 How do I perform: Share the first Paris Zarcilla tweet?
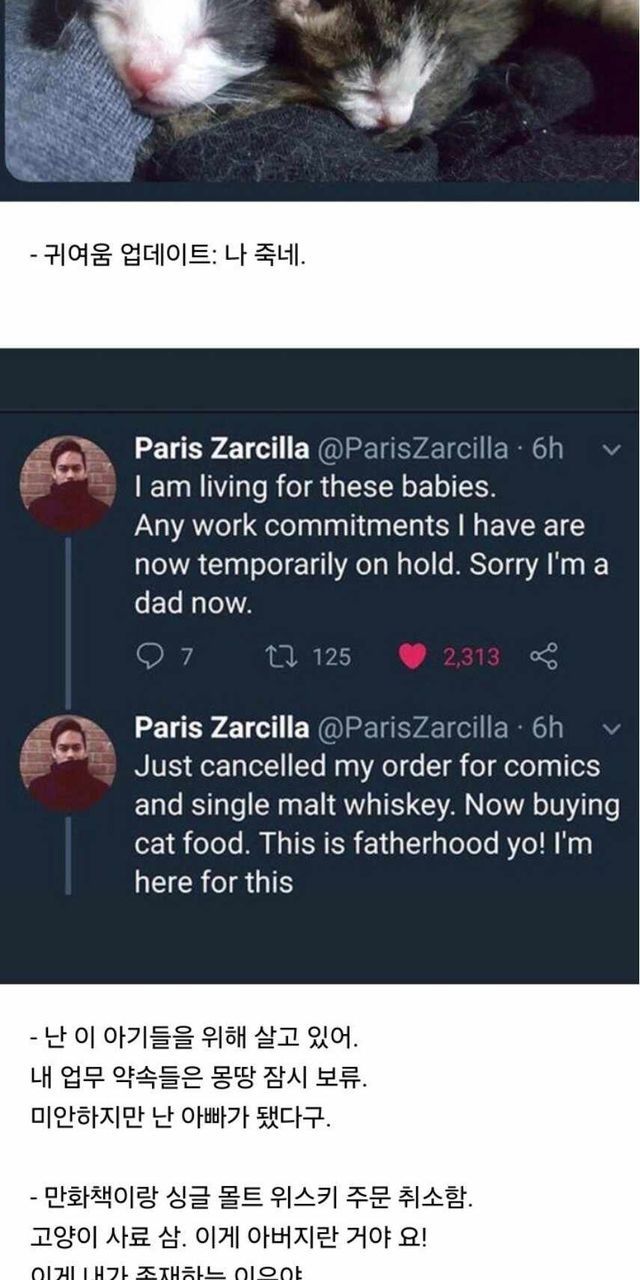coord(543,656)
